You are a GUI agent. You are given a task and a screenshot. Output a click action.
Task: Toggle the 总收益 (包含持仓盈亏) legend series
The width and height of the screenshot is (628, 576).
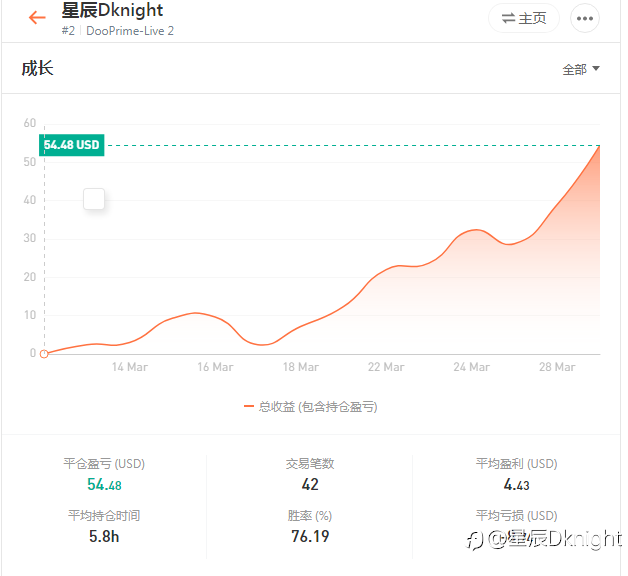point(311,407)
